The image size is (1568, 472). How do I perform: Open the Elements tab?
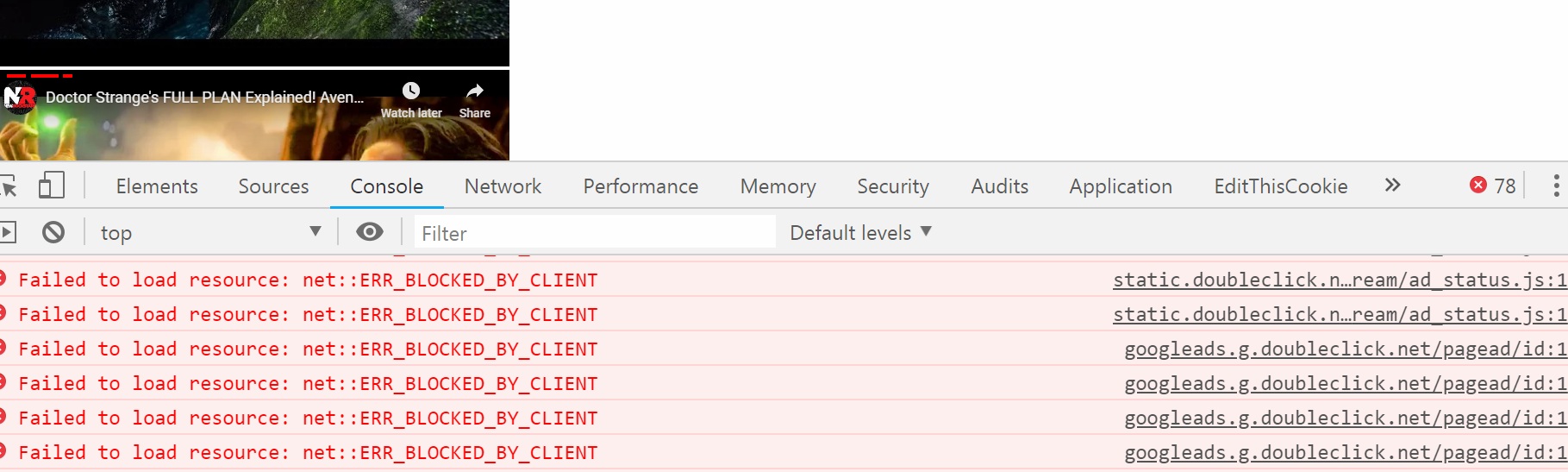click(x=157, y=186)
